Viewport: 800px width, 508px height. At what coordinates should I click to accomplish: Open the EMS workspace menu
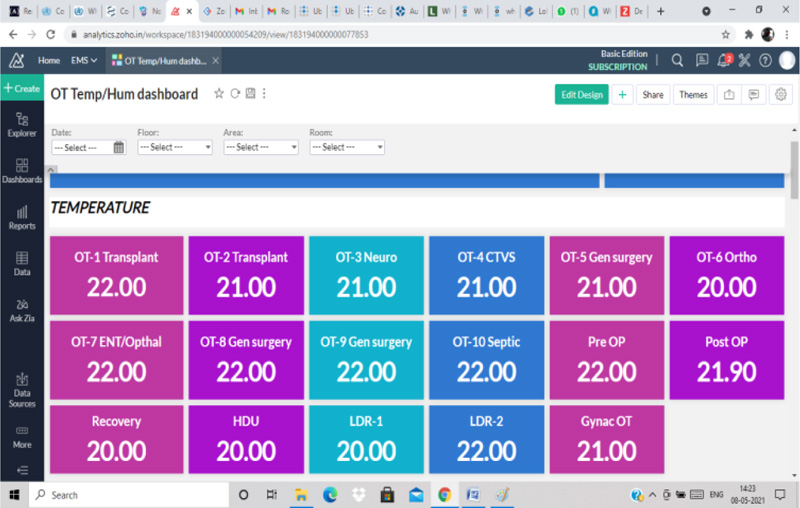[84, 60]
